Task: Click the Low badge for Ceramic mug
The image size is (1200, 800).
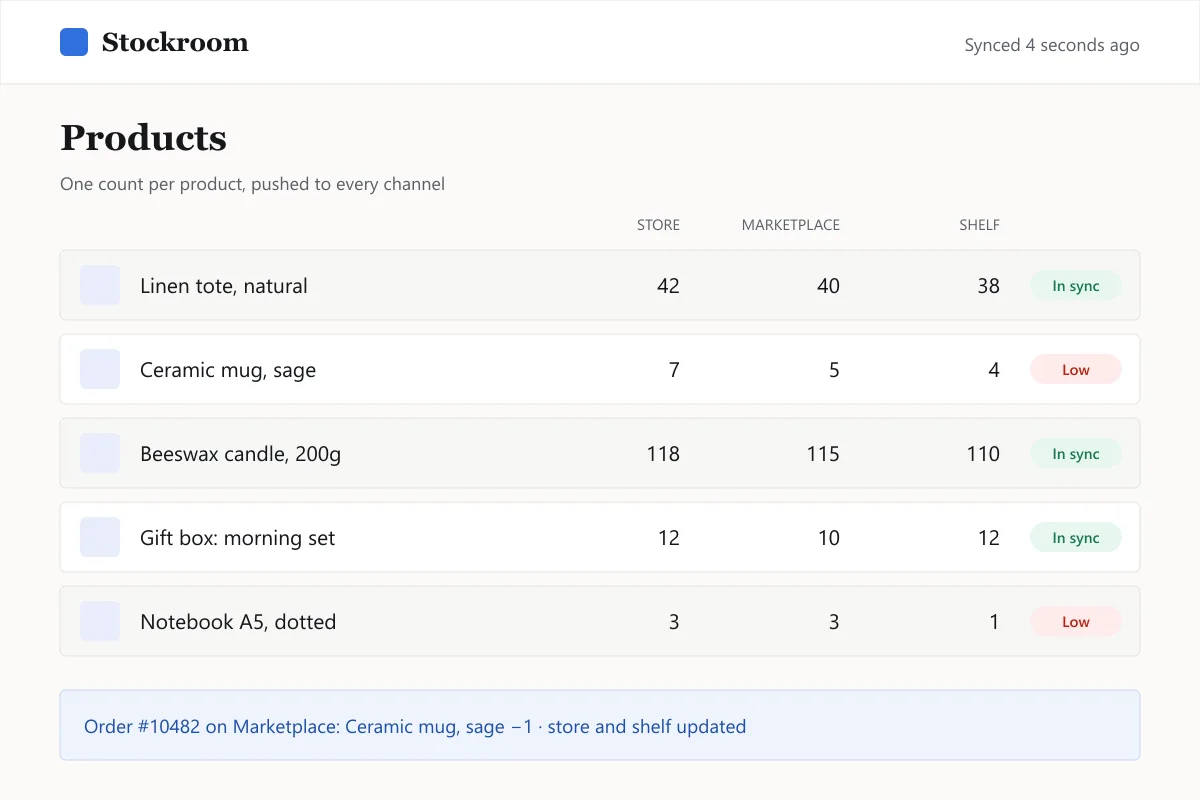Action: (1076, 370)
